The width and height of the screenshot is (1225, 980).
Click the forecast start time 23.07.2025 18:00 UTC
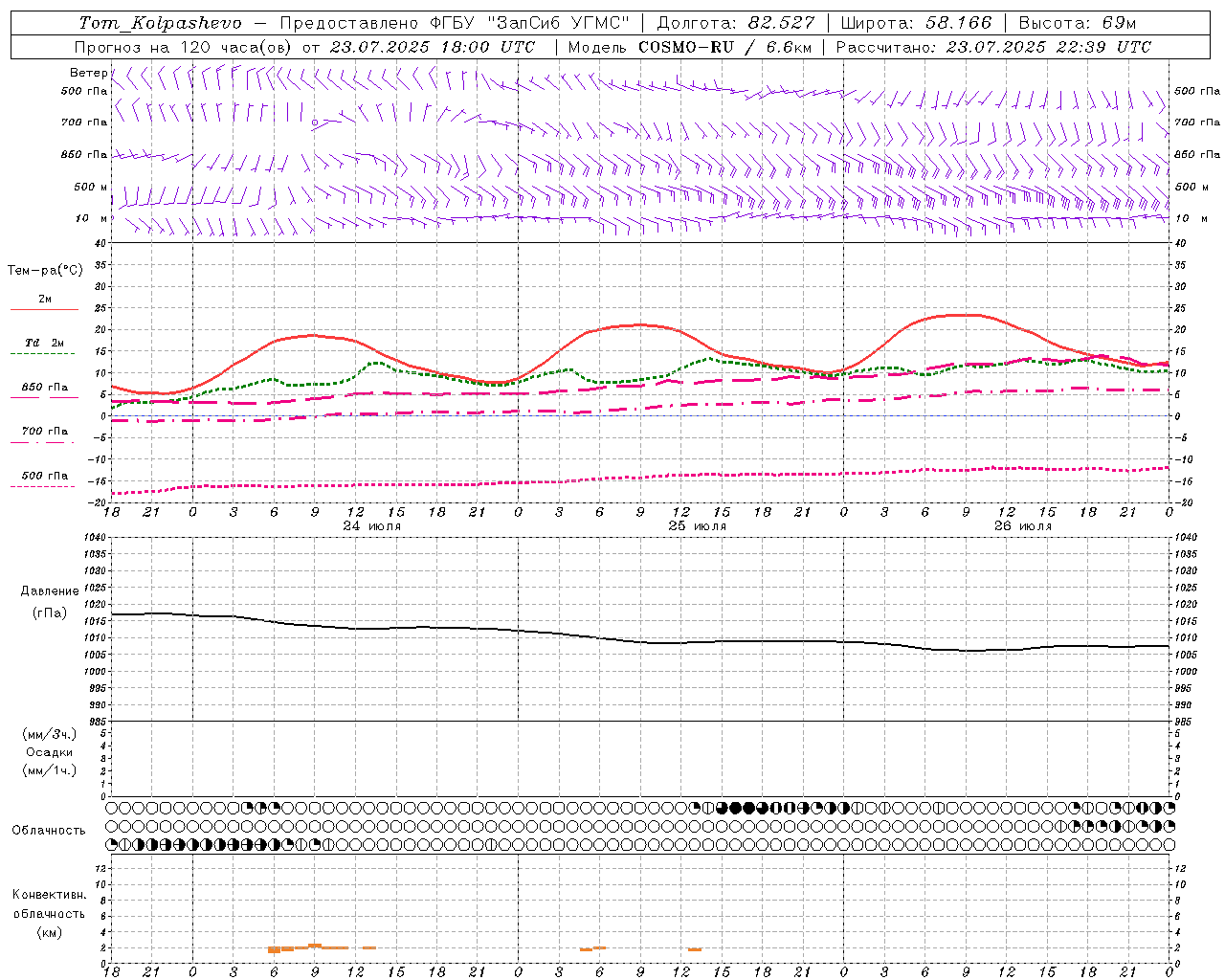(433, 47)
